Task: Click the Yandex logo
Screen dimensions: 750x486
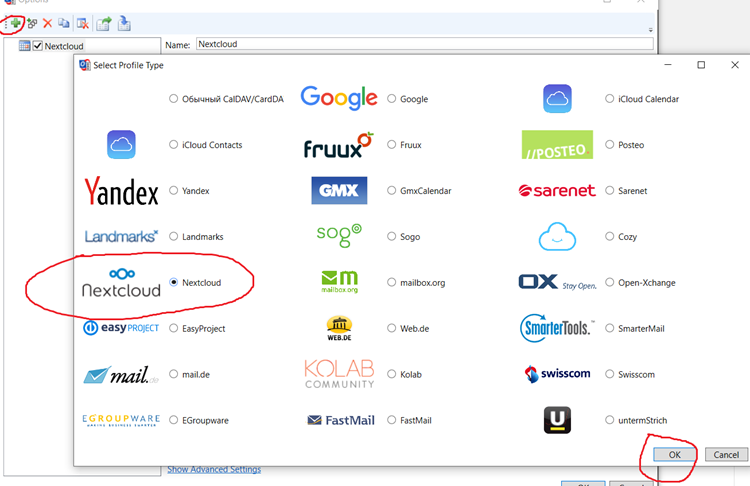Action: 121,190
